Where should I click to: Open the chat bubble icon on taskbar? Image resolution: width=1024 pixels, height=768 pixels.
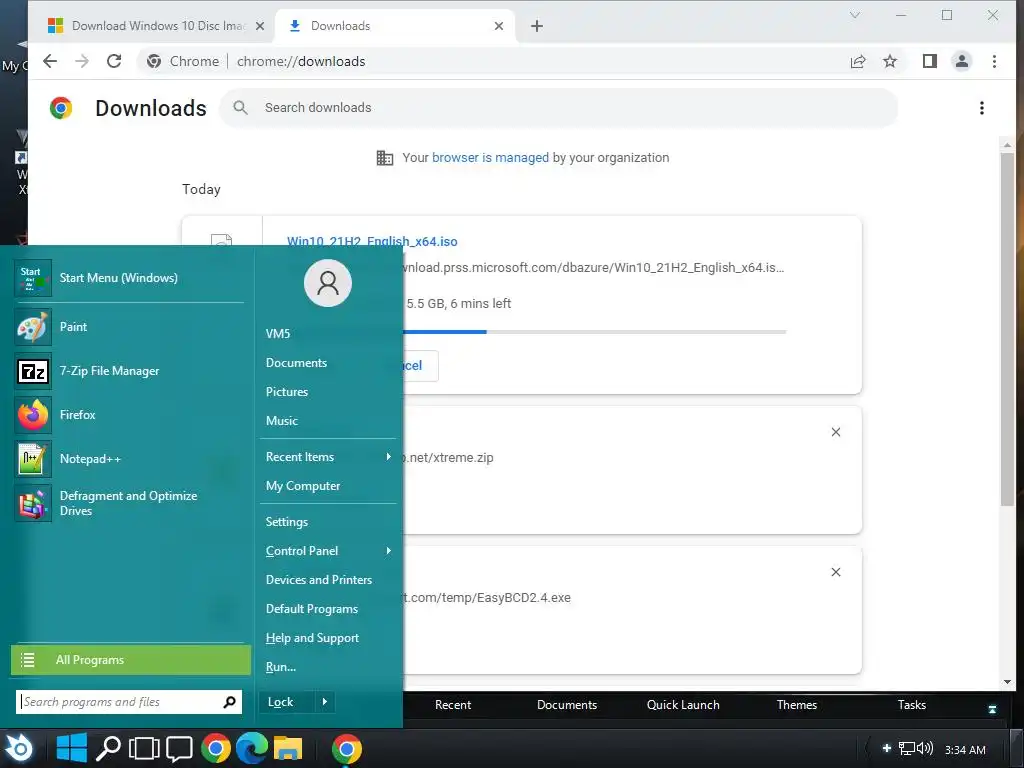179,749
